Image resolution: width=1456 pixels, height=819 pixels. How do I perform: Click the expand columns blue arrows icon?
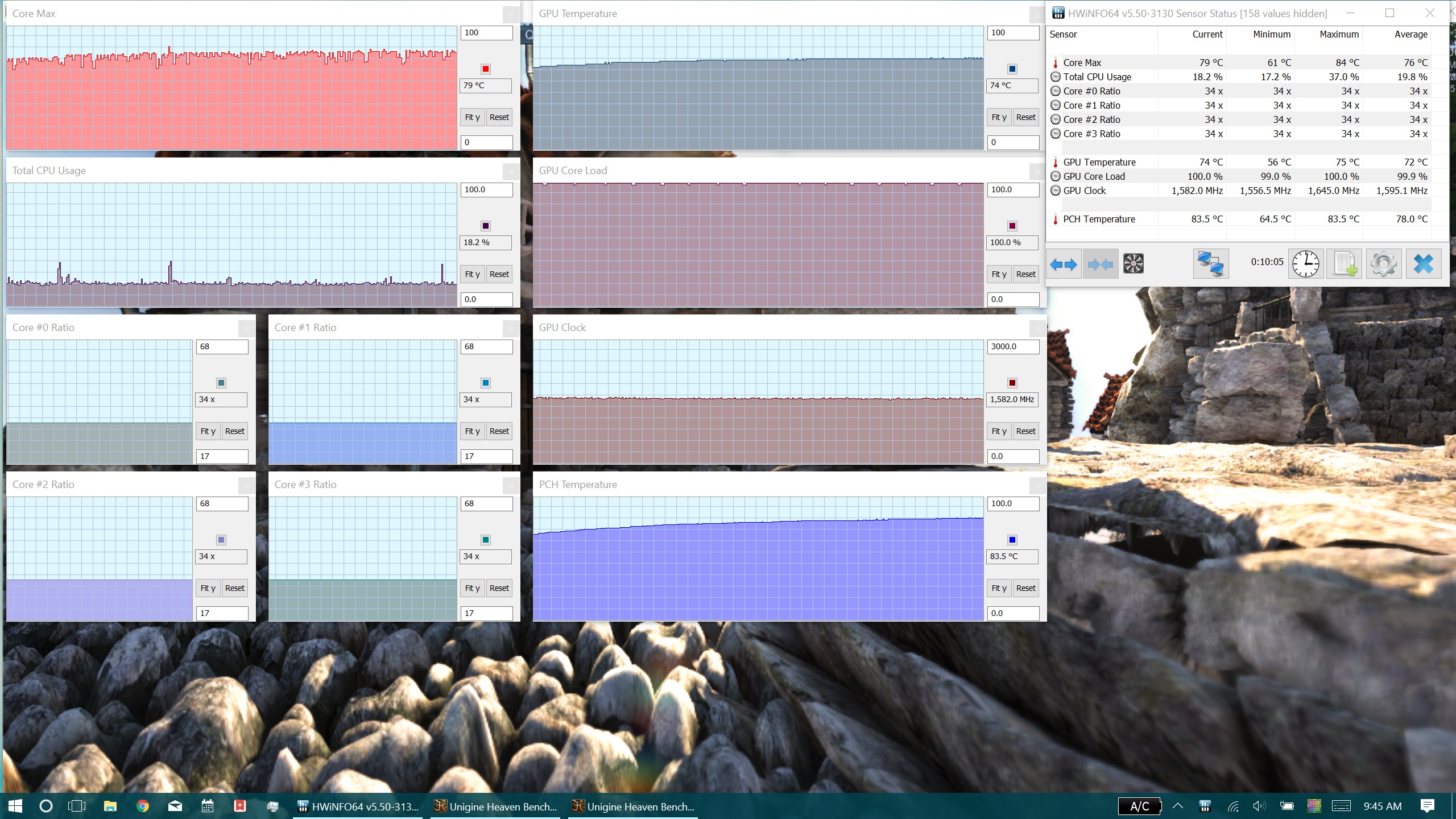tap(1064, 264)
